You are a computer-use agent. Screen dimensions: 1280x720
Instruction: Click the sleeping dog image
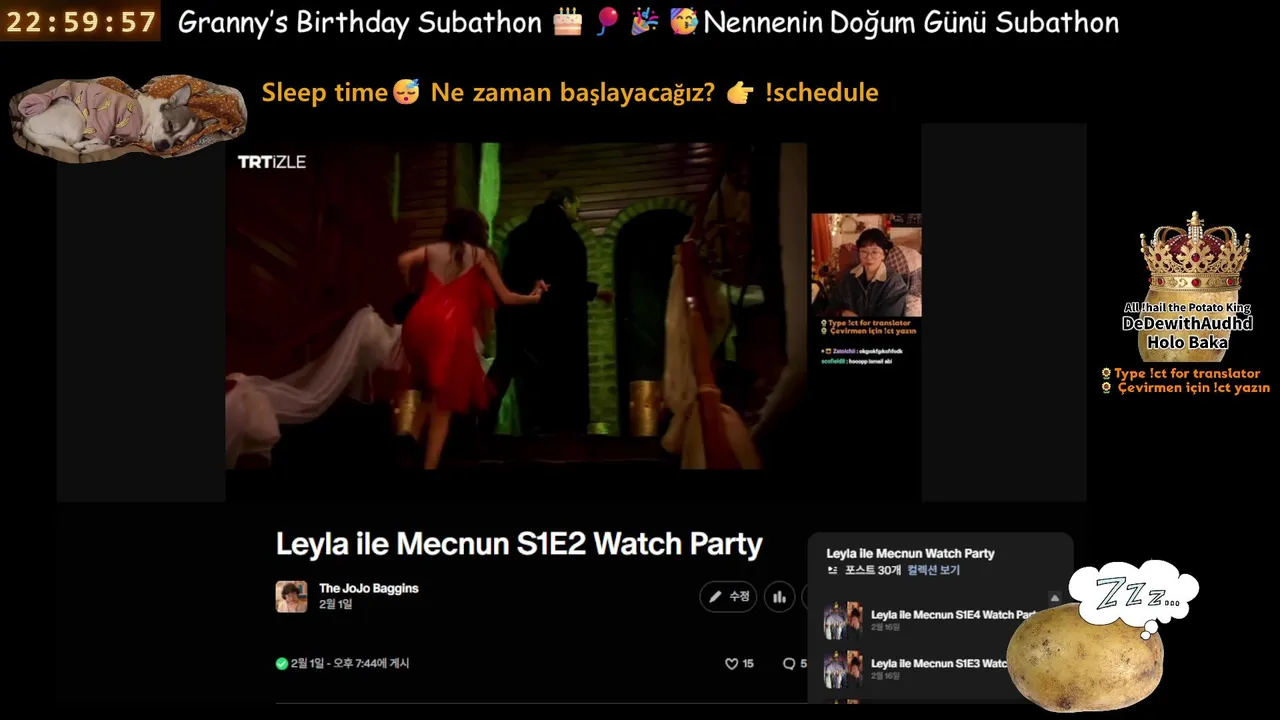128,117
